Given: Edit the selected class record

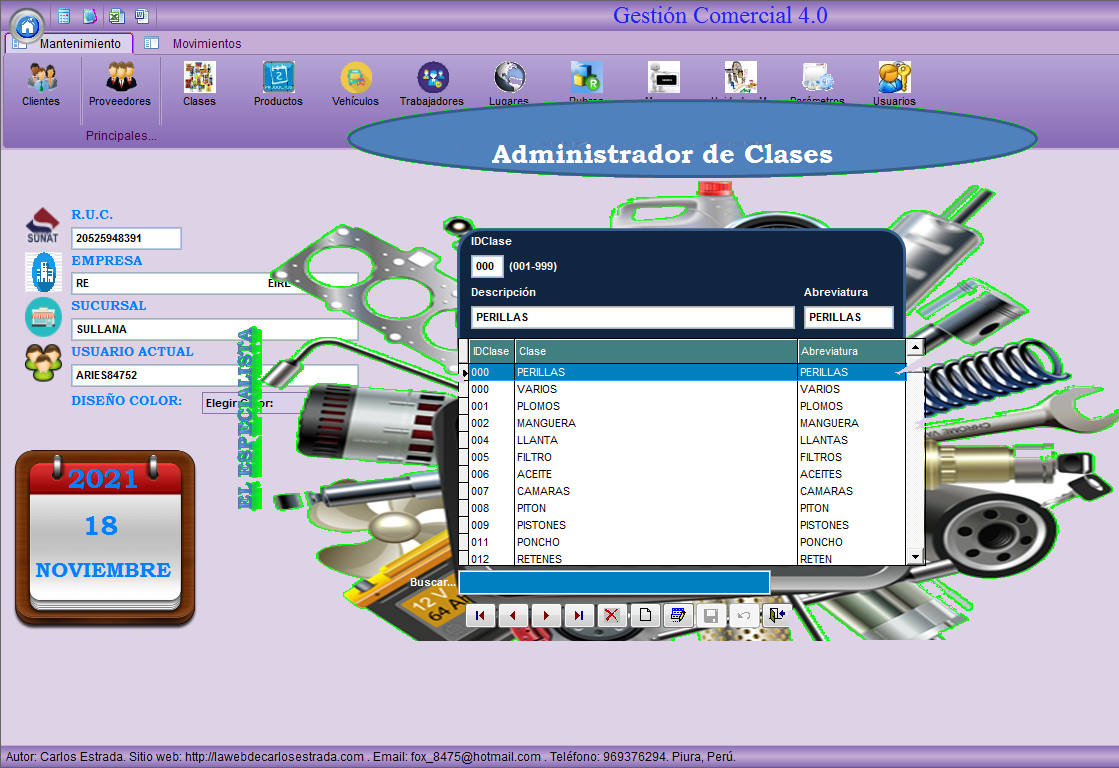Looking at the screenshot, I should (x=677, y=616).
